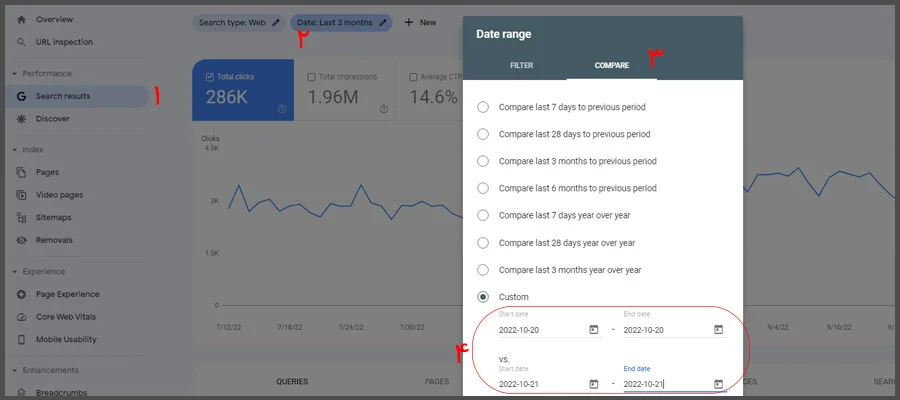Viewport: 900px width, 400px height.
Task: Toggle the Total impressions checkbox
Action: (312, 77)
